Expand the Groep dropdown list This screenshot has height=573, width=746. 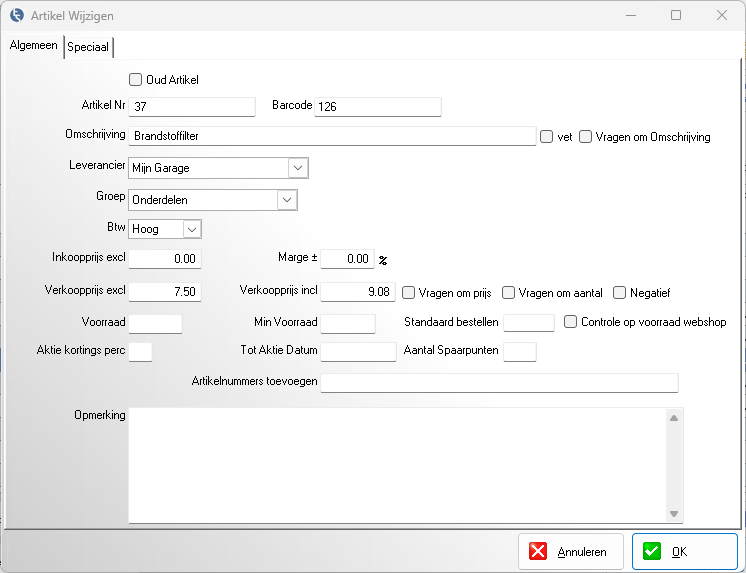287,200
